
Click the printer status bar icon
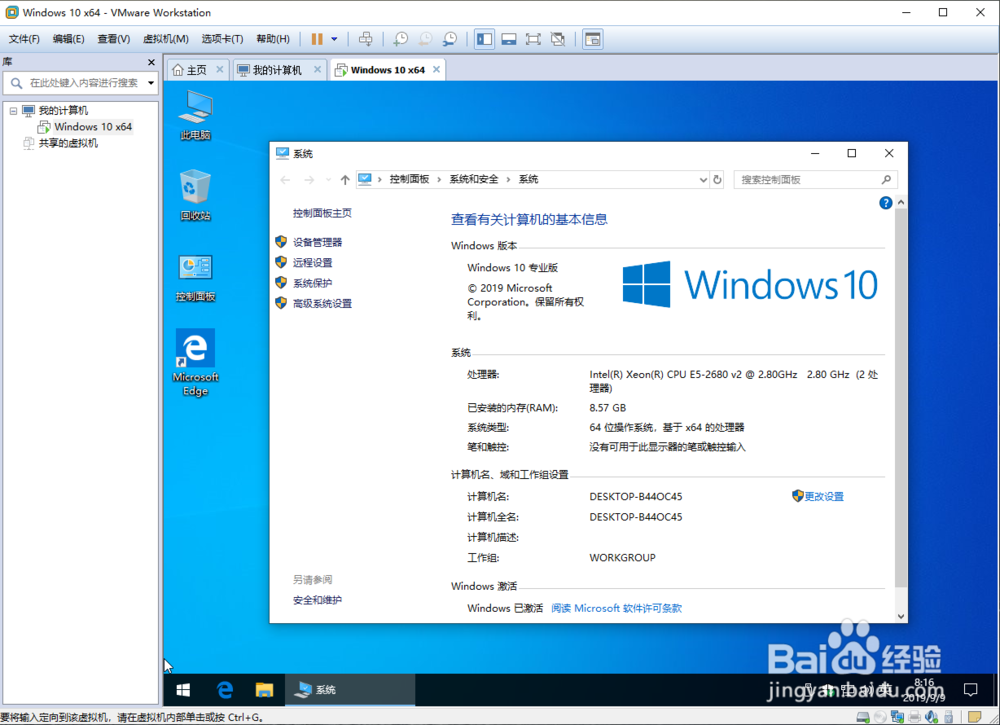coord(915,717)
